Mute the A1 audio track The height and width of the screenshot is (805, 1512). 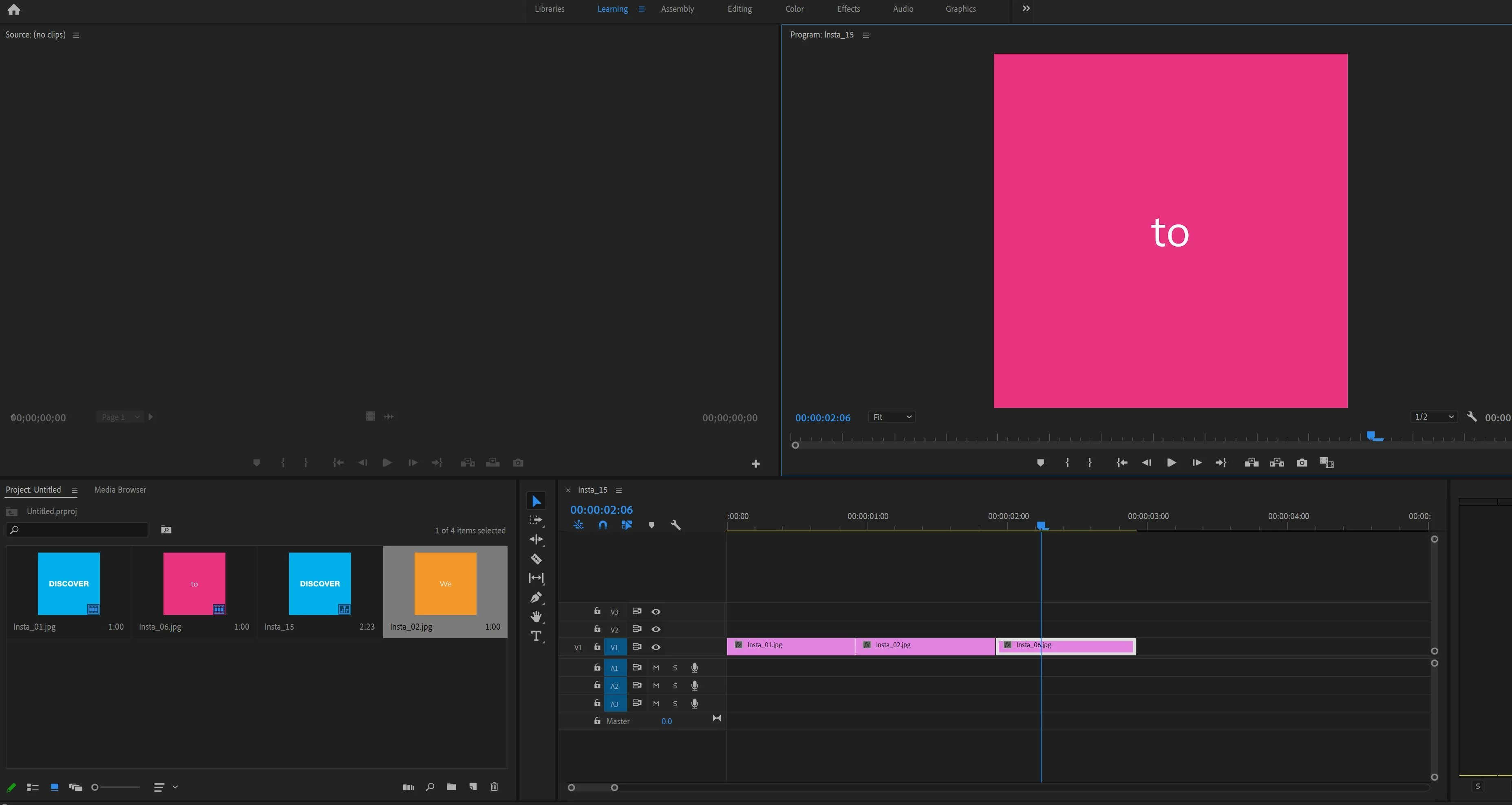(656, 668)
